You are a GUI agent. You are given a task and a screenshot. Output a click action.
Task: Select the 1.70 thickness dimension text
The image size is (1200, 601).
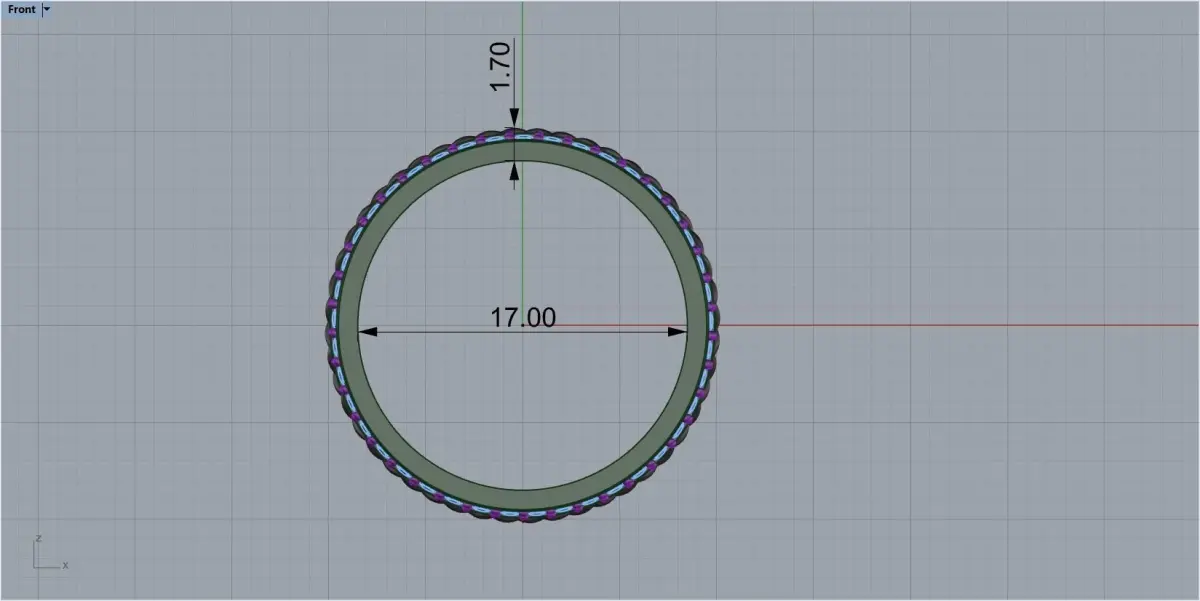(500, 66)
